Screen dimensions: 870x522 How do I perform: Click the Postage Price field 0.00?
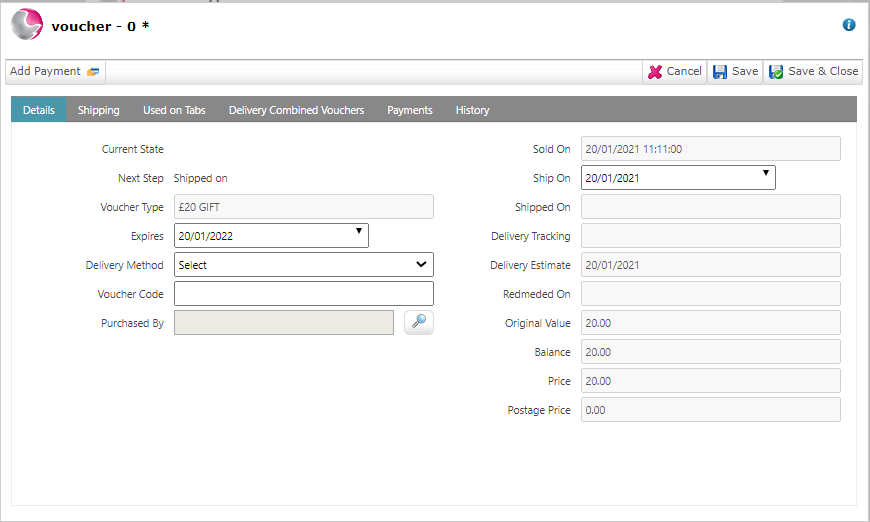(x=711, y=409)
